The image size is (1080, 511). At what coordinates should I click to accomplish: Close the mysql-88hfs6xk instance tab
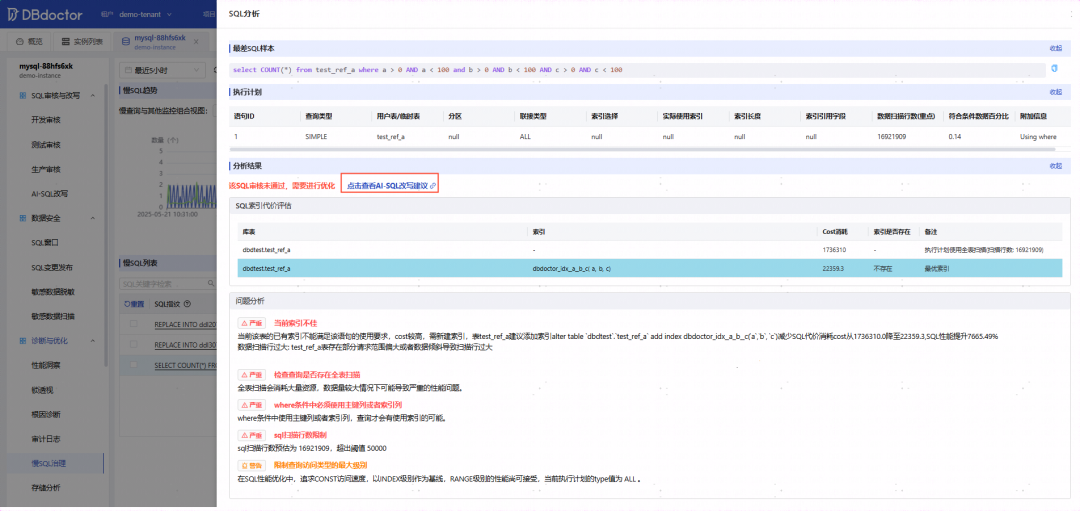pos(196,42)
